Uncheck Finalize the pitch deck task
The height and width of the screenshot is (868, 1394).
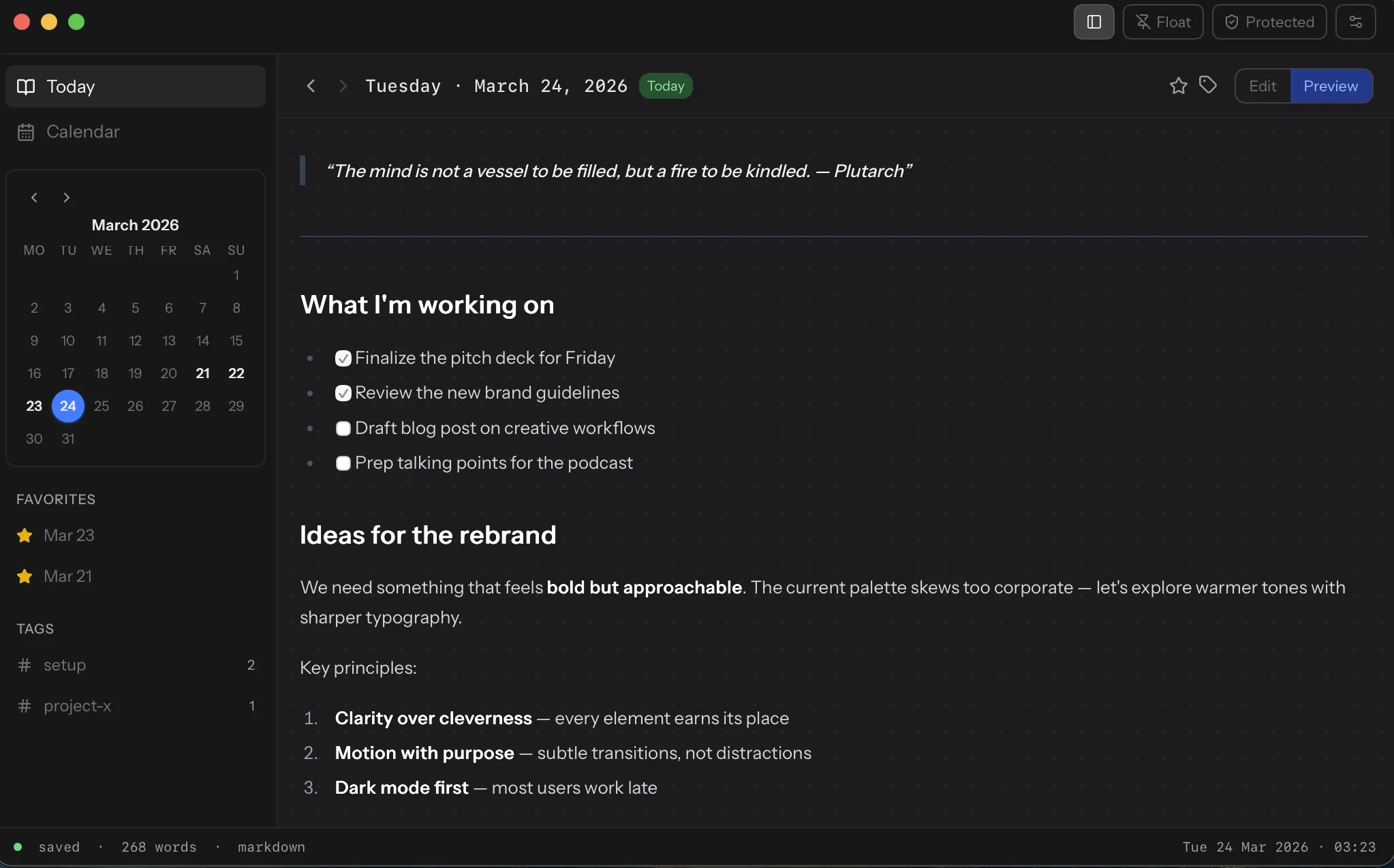tap(343, 358)
